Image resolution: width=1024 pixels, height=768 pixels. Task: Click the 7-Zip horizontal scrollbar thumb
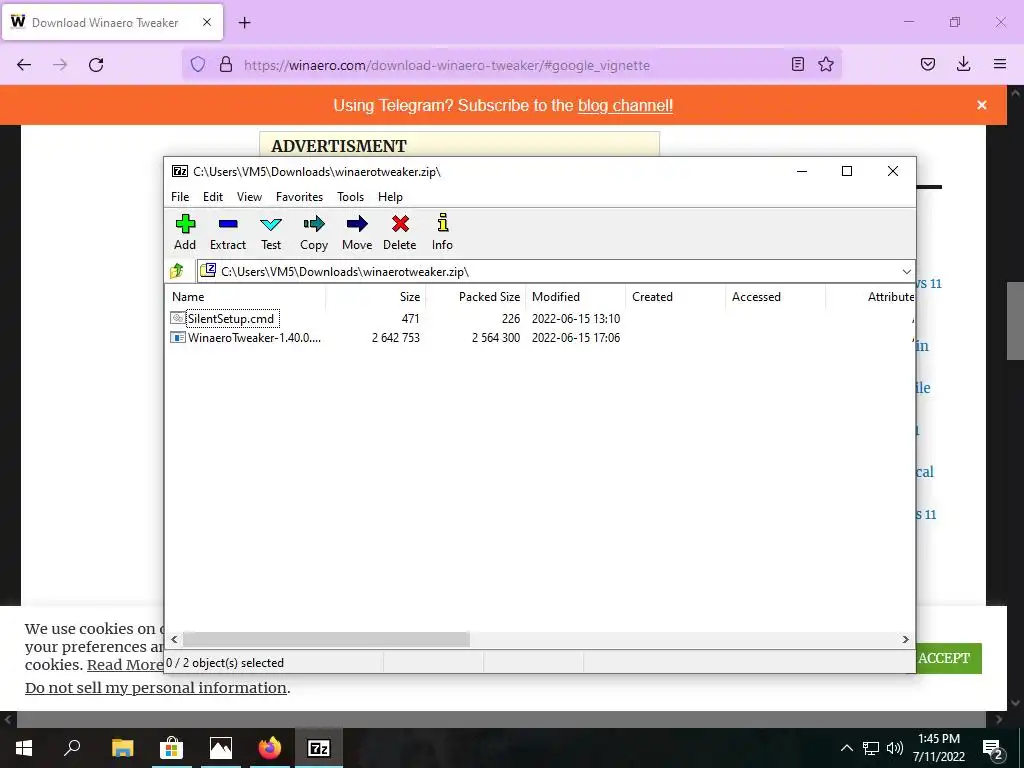326,639
